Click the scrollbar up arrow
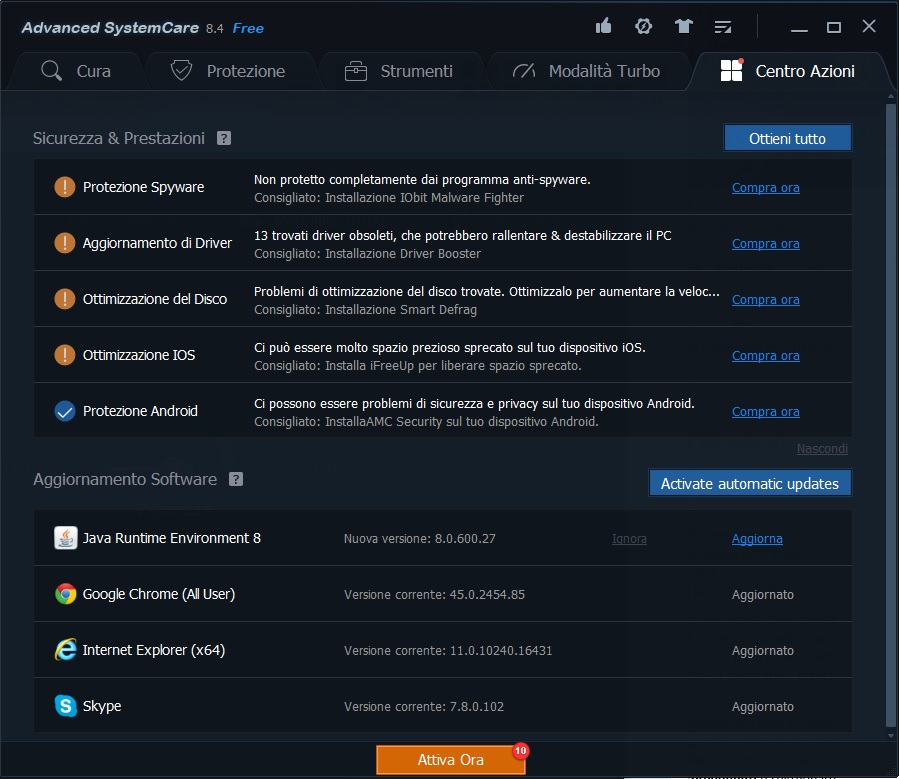Viewport: 899px width, 779px height. 890,96
